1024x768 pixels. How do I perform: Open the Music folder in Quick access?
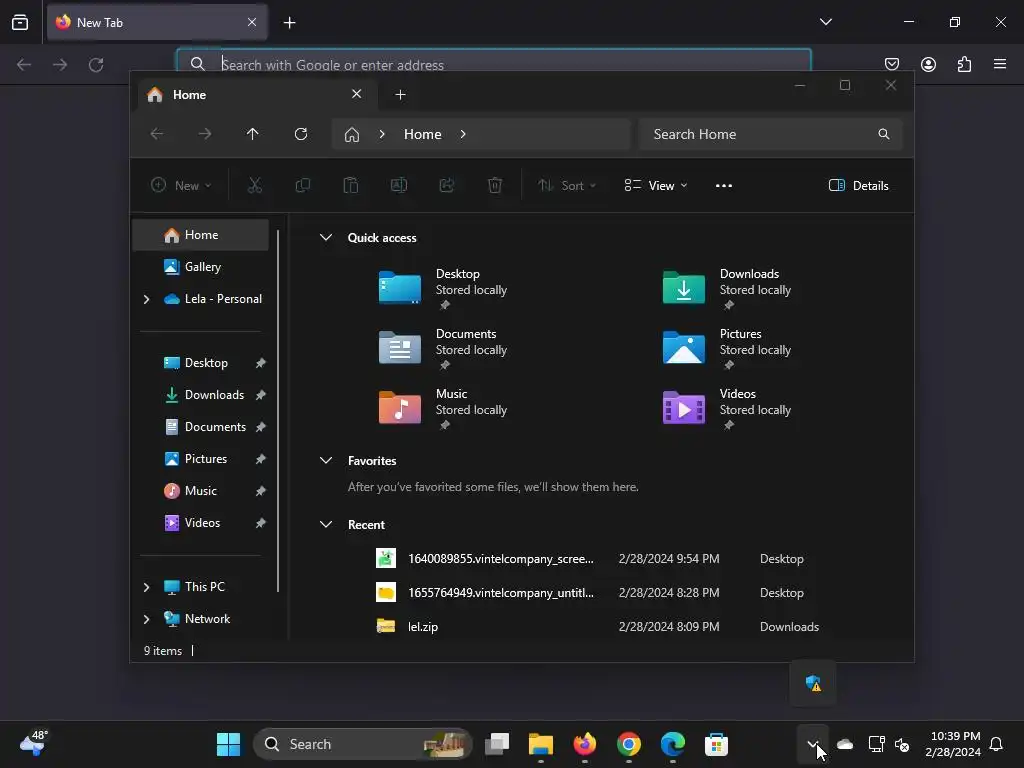(x=444, y=408)
